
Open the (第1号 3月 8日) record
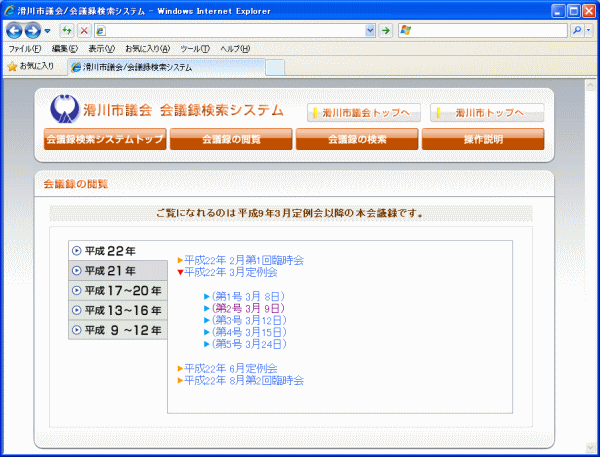coord(248,296)
